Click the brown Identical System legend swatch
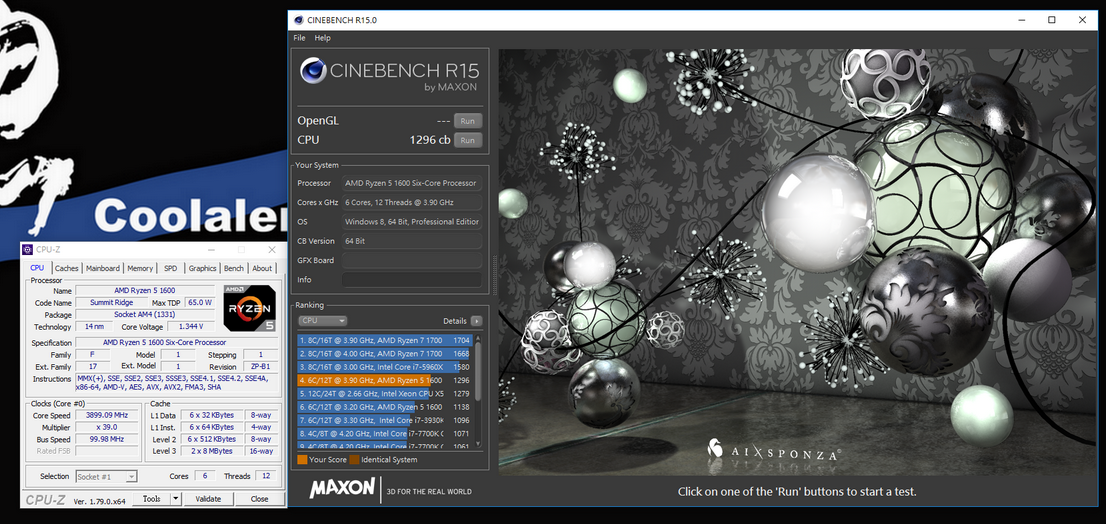This screenshot has width=1106, height=524. tap(354, 460)
